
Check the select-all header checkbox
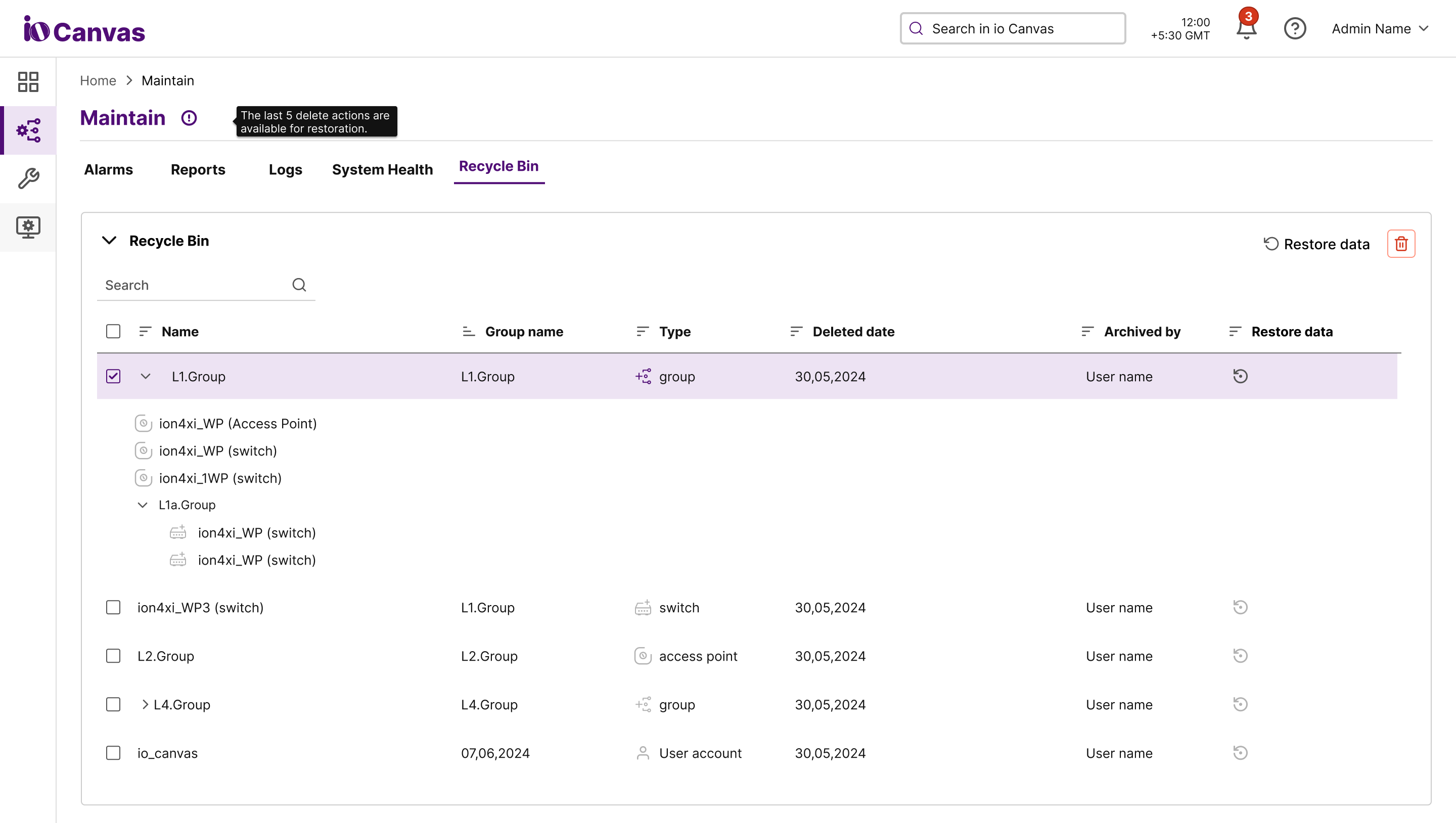(x=113, y=331)
